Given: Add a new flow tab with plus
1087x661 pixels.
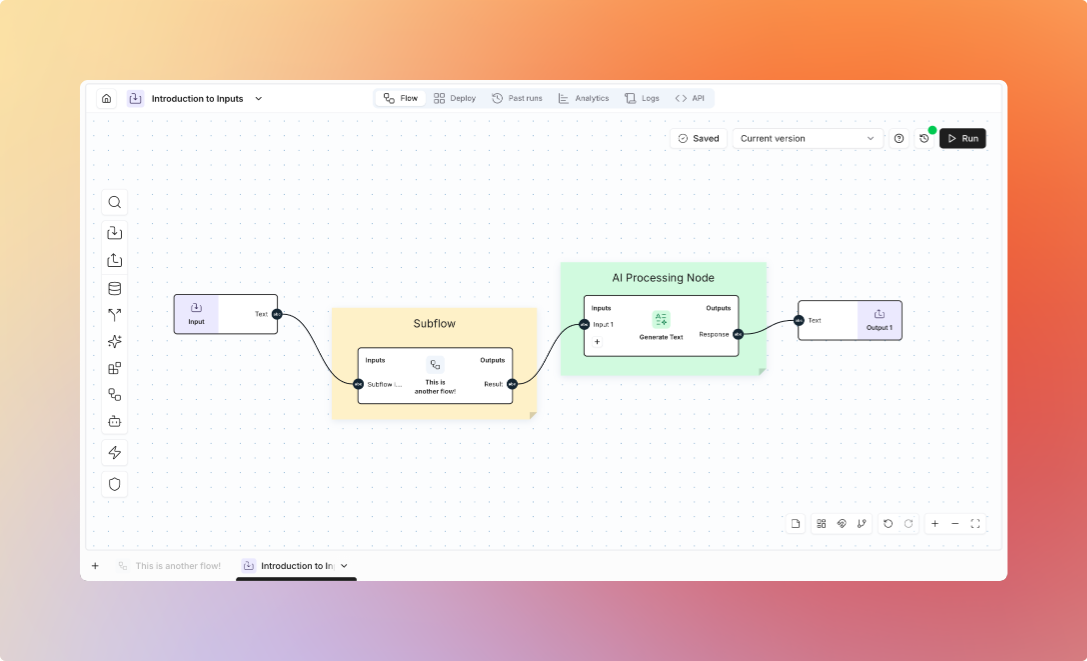Looking at the screenshot, I should pyautogui.click(x=95, y=566).
